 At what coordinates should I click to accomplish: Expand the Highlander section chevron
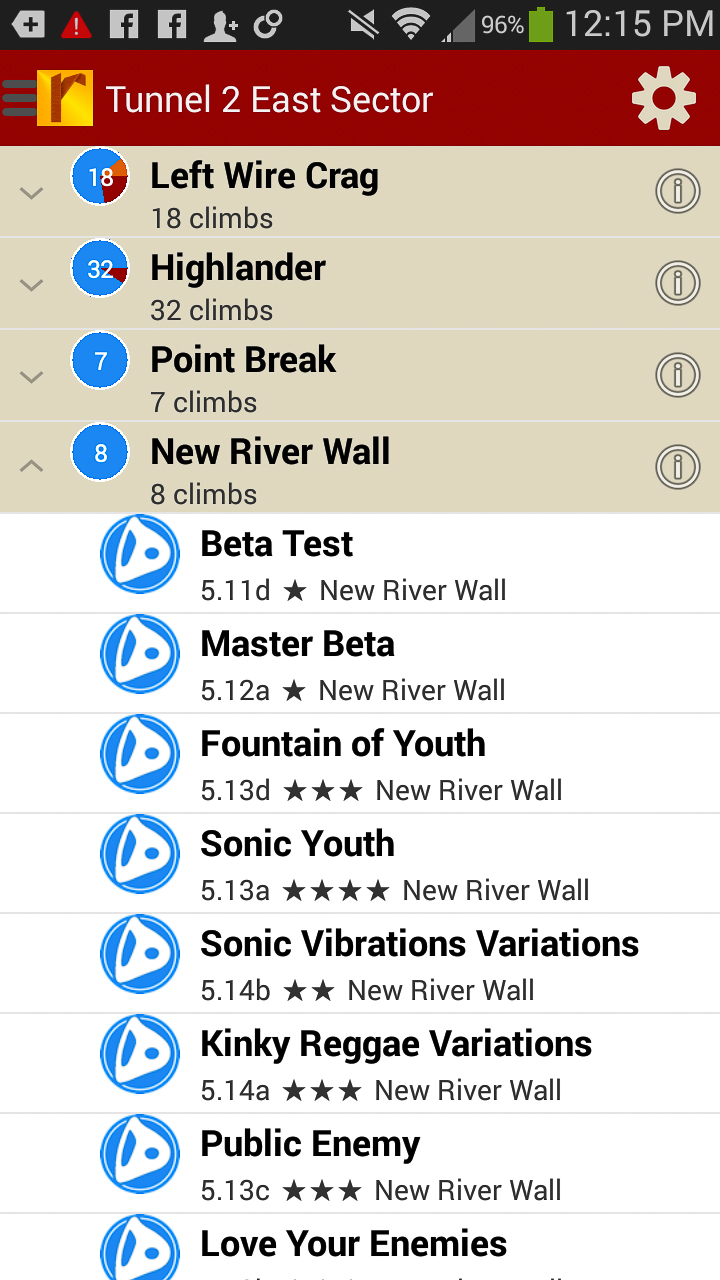(32, 285)
